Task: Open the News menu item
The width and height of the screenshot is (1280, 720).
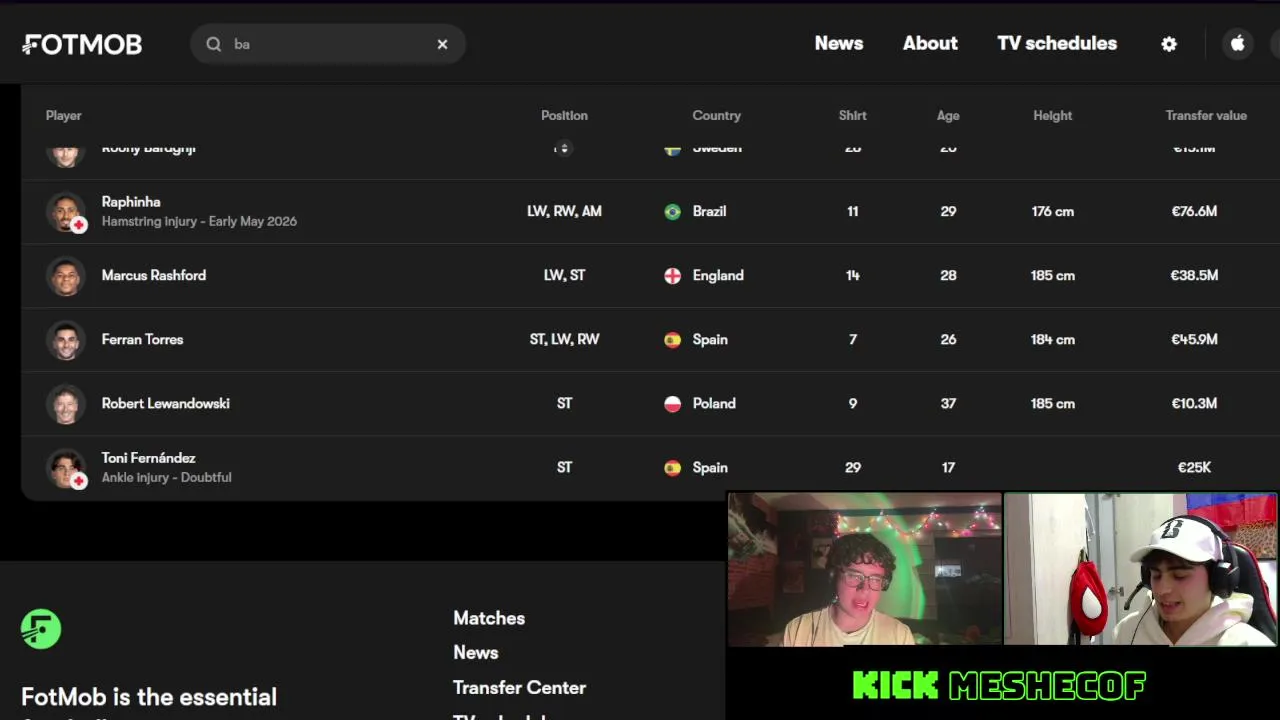Action: pos(838,43)
